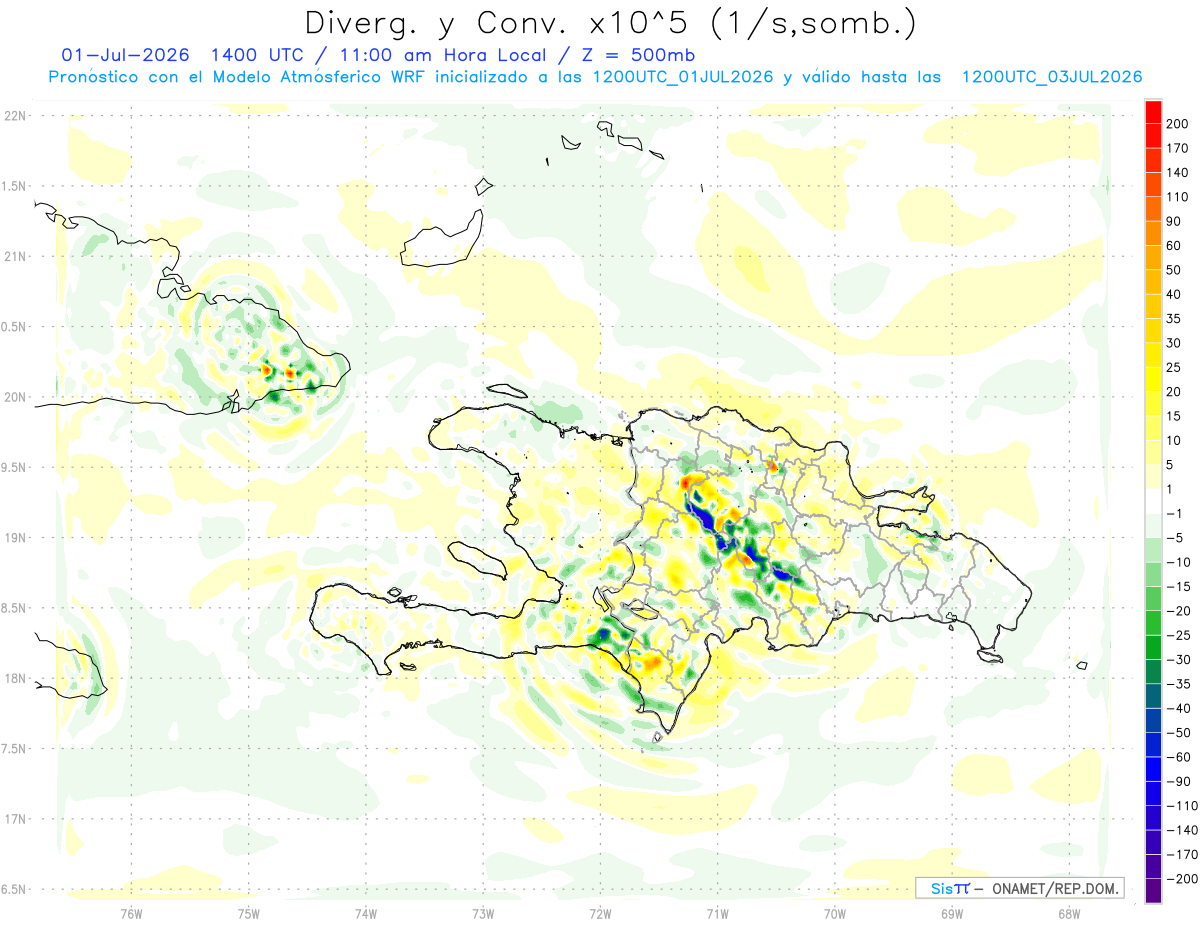Click the 70W longitude label
Image resolution: width=1200 pixels, height=927 pixels.
coord(835,913)
